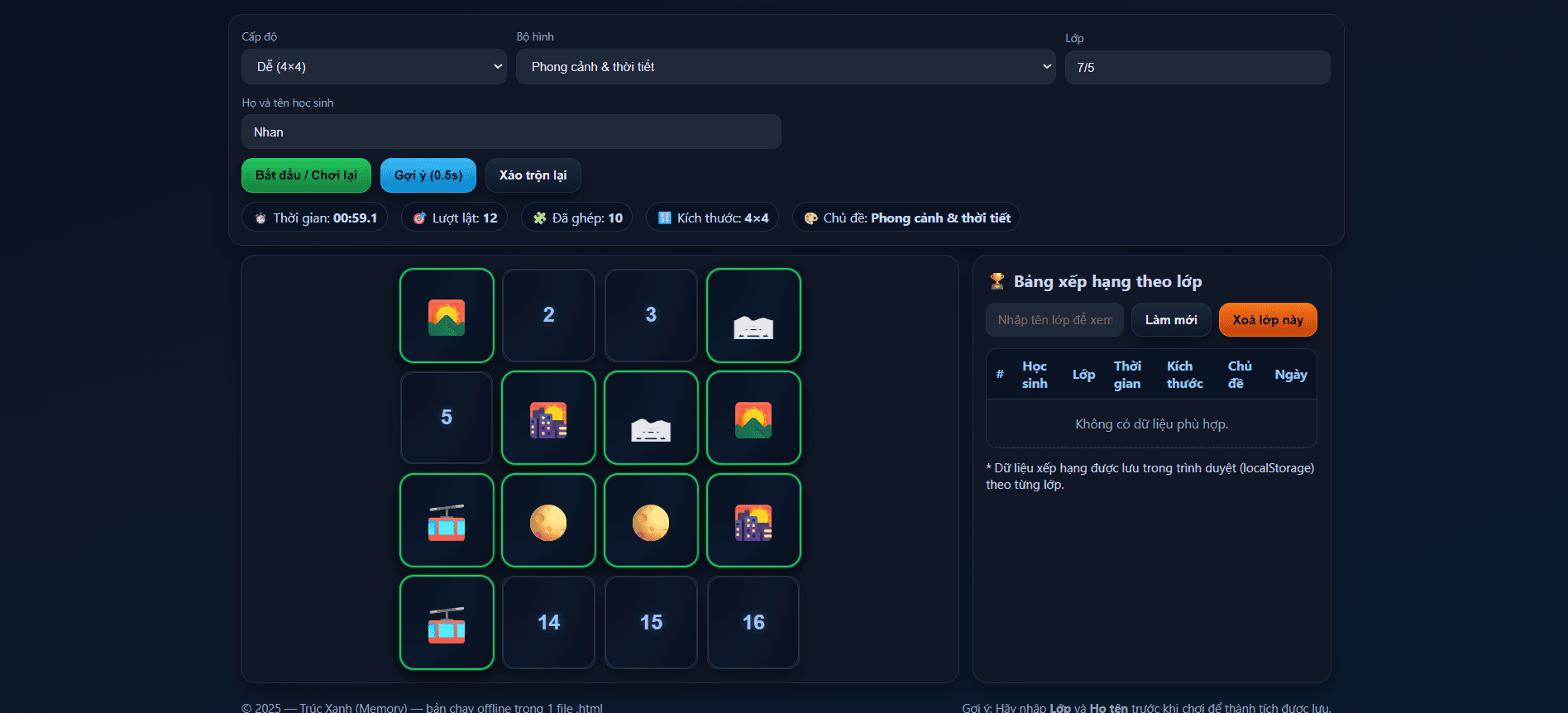Flip the face-down card numbered 5
Screen dimensions: 1568x713
tap(447, 418)
